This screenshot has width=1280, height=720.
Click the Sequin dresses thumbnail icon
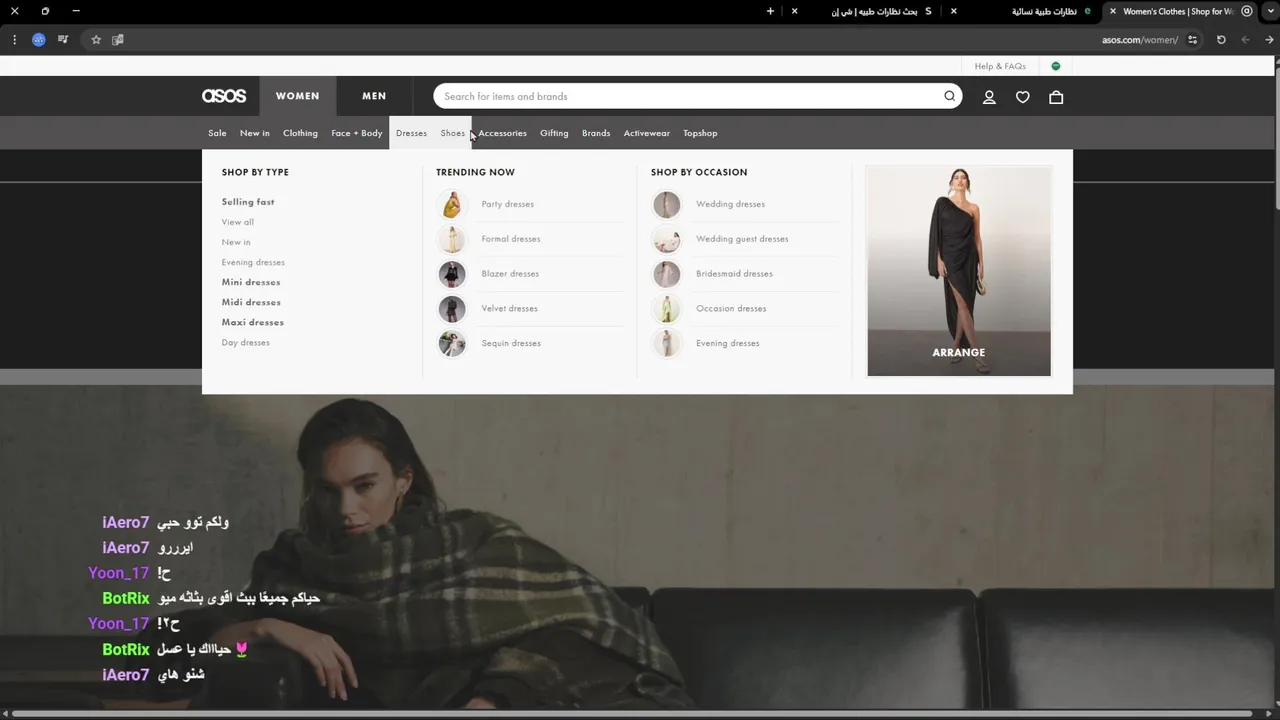[x=452, y=343]
